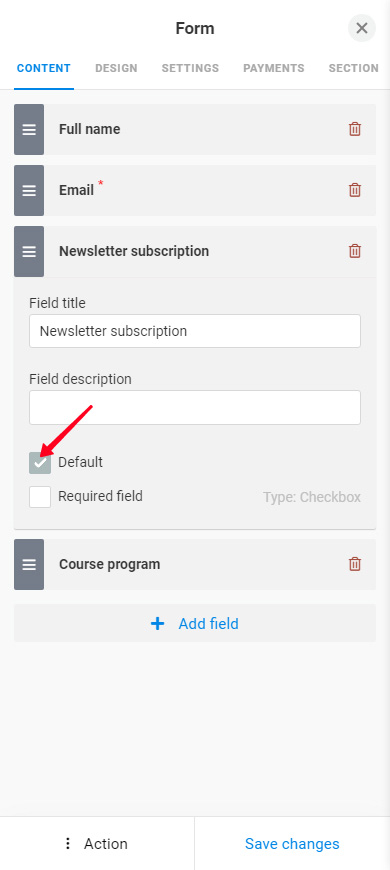Click the Field description input box
Viewport: 390px width, 870px height.
pos(195,407)
